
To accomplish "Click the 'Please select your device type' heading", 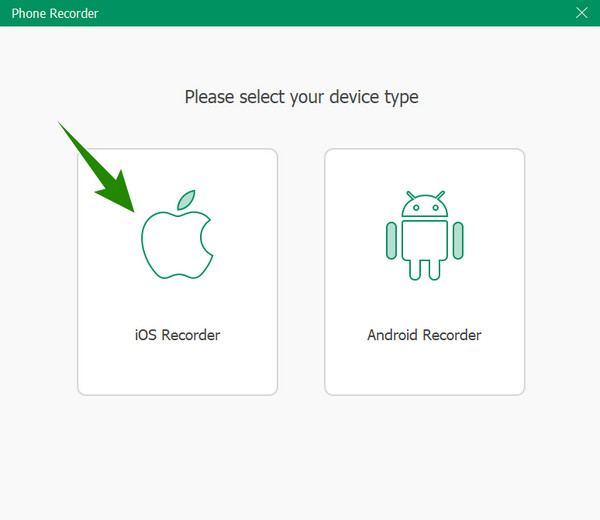I will pos(302,97).
